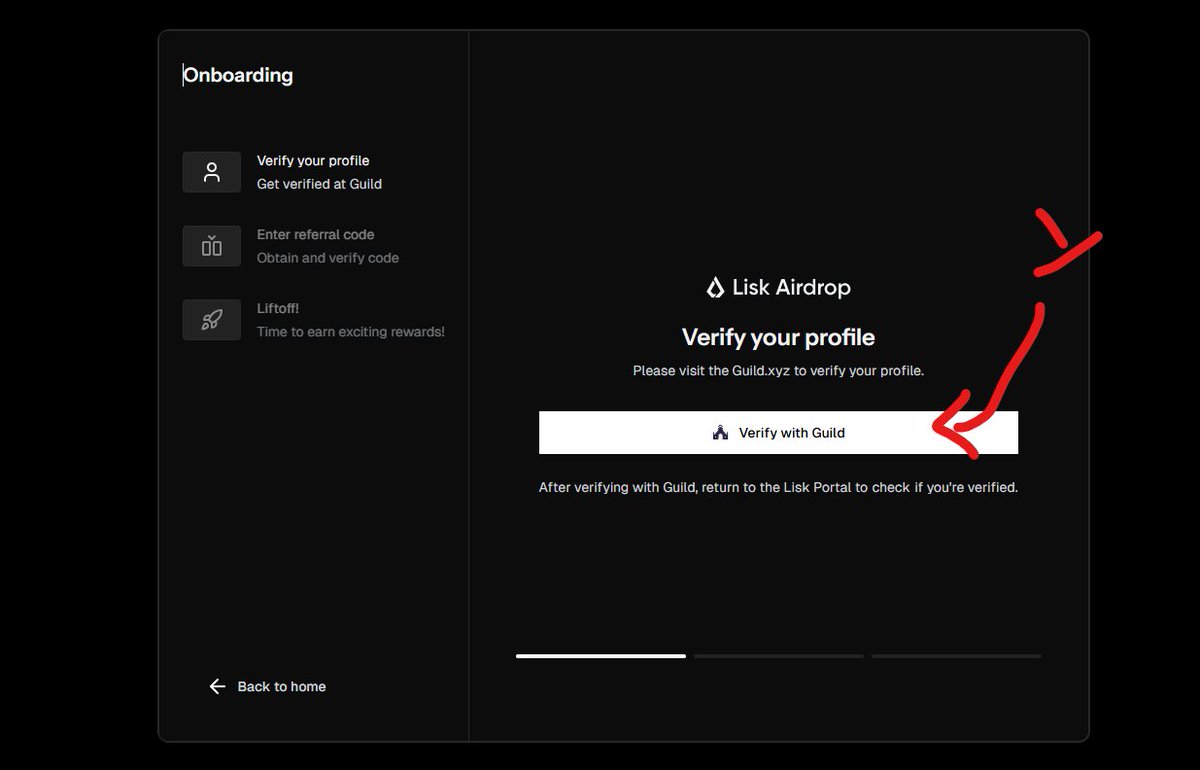
Task: Click the 'Verify your profile' main heading
Action: [x=778, y=337]
